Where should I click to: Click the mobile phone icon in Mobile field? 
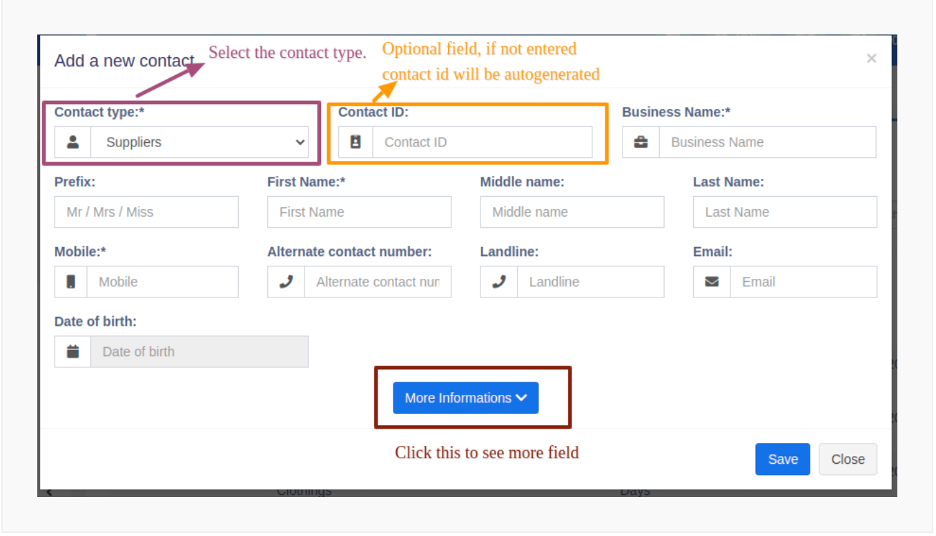[71, 282]
